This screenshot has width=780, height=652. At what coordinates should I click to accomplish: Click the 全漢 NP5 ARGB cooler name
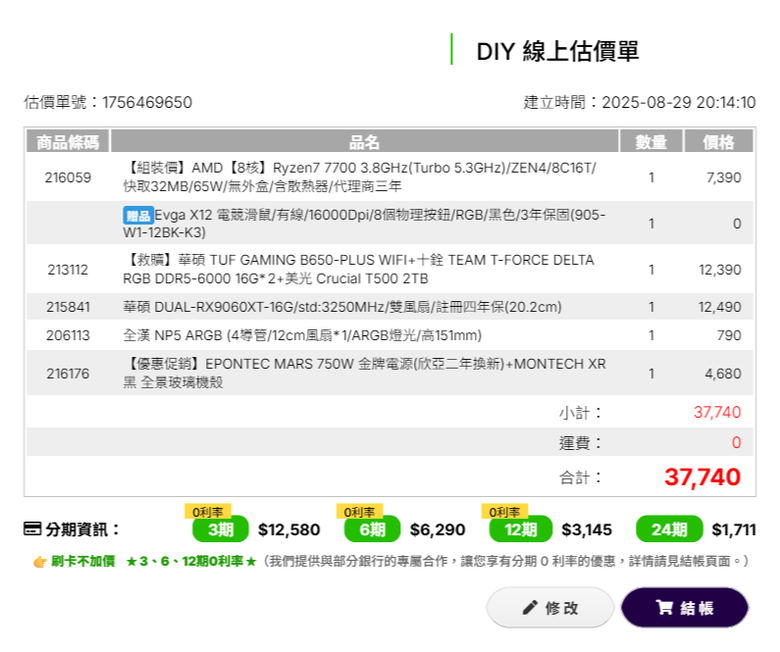click(x=302, y=335)
